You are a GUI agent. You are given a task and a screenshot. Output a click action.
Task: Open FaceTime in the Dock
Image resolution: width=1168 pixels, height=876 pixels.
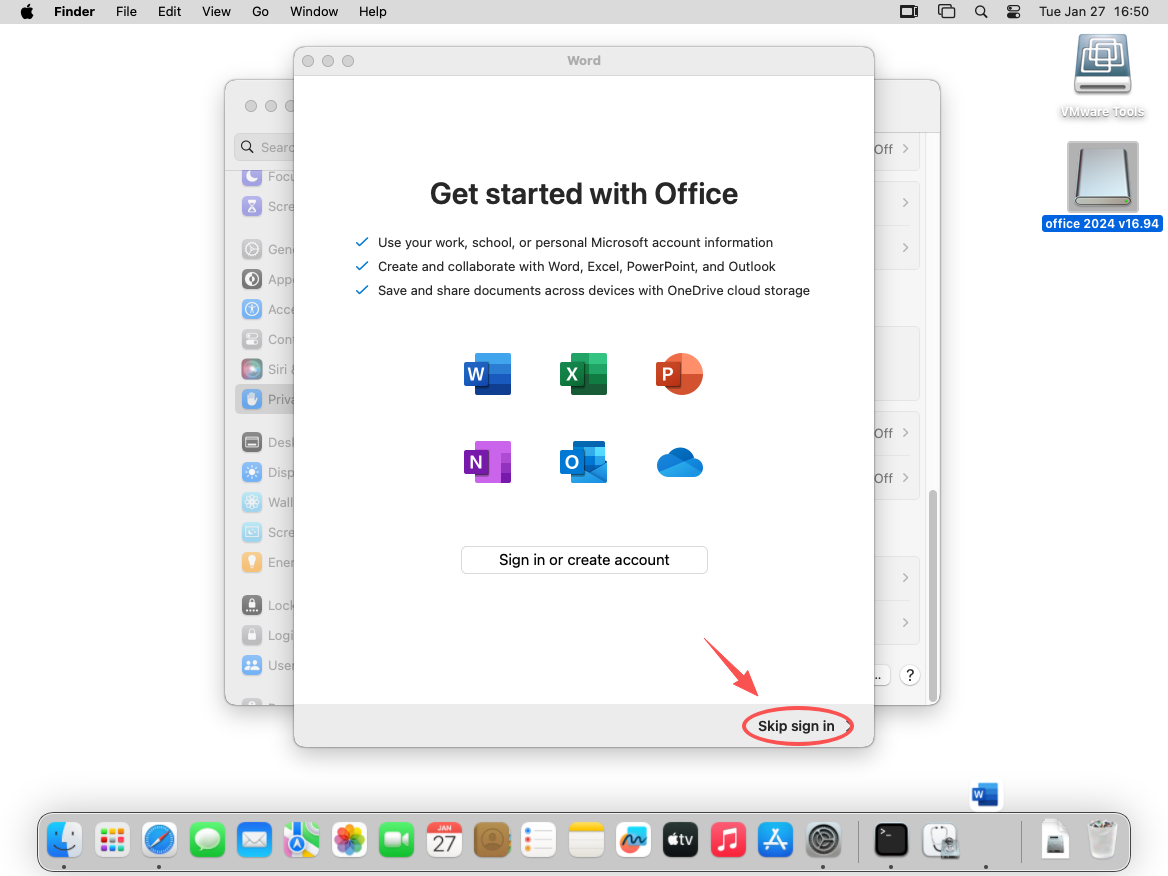pyautogui.click(x=396, y=841)
